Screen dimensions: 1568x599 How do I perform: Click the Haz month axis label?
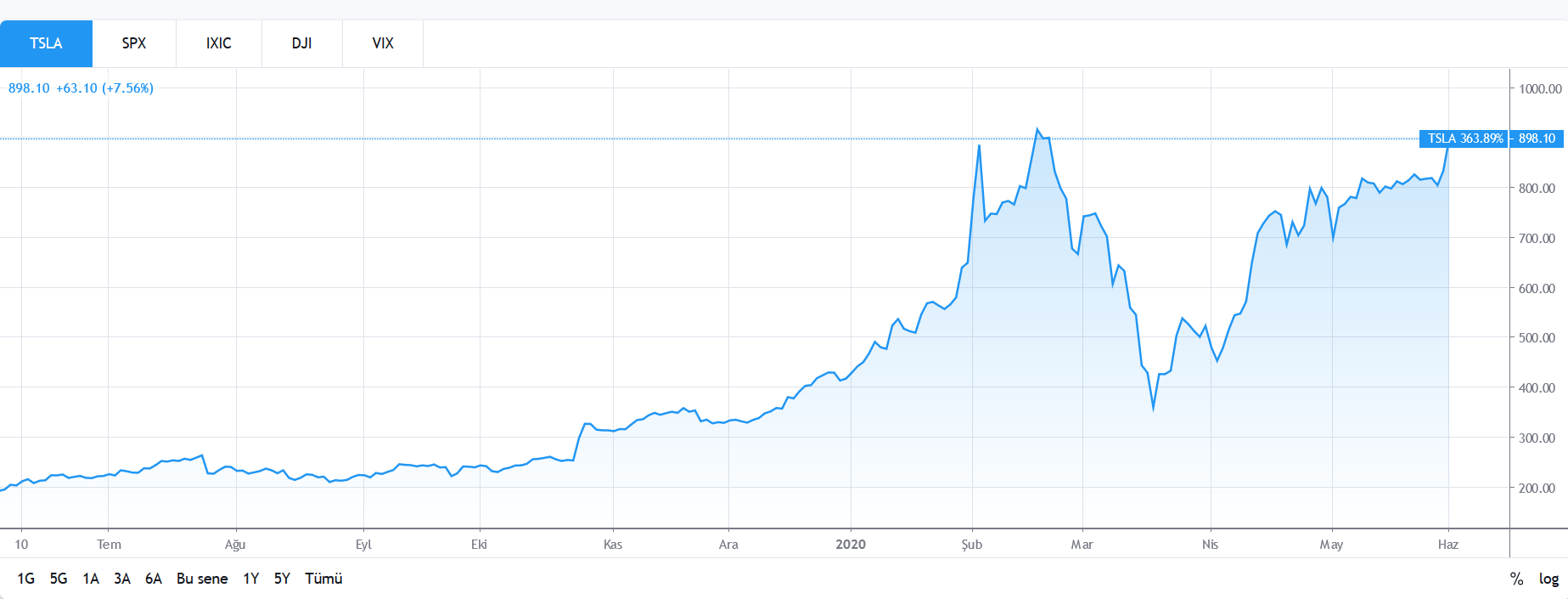click(1448, 545)
